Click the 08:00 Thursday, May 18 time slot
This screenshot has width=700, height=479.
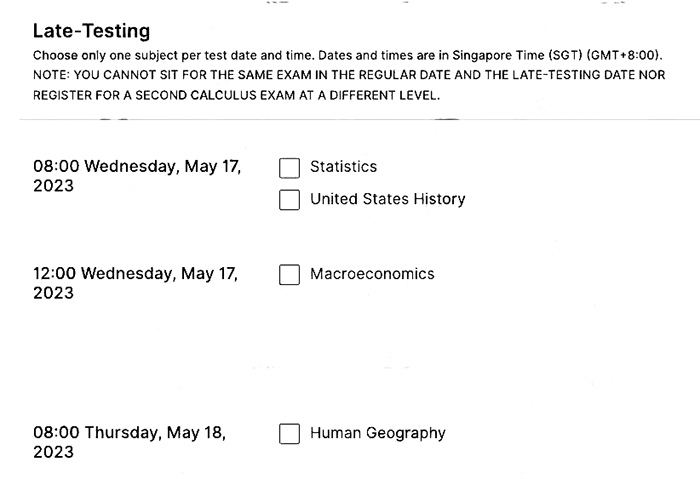pos(129,433)
